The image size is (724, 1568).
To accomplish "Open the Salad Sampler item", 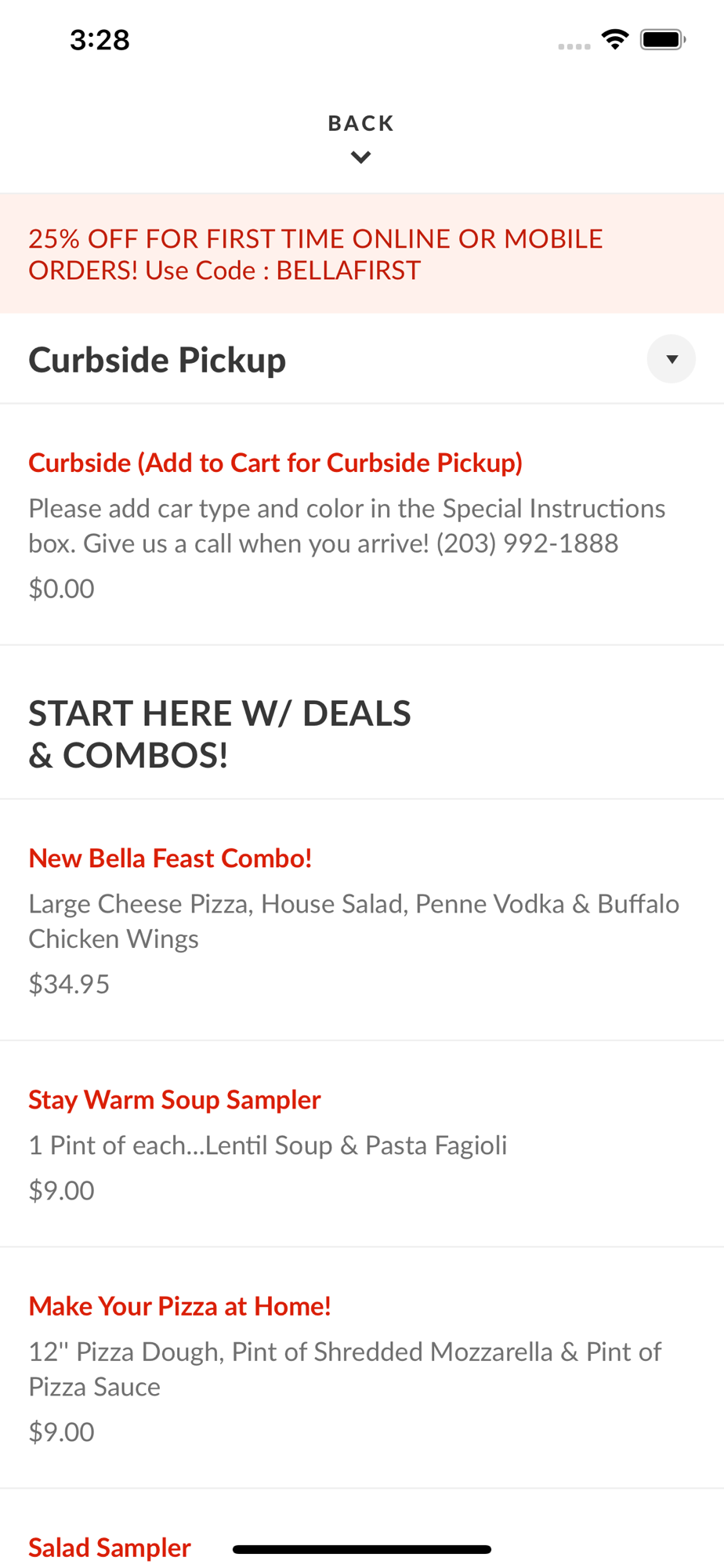I will tap(110, 1548).
